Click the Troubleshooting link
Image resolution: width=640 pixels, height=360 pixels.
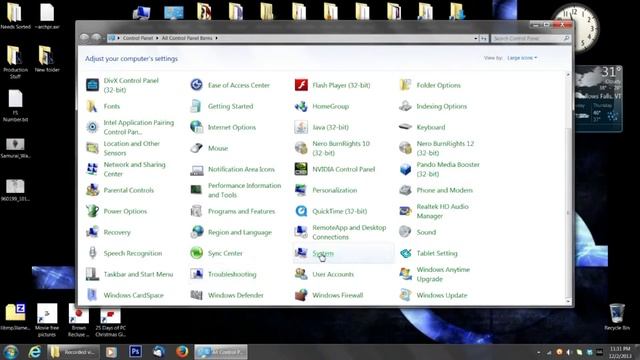pos(232,274)
